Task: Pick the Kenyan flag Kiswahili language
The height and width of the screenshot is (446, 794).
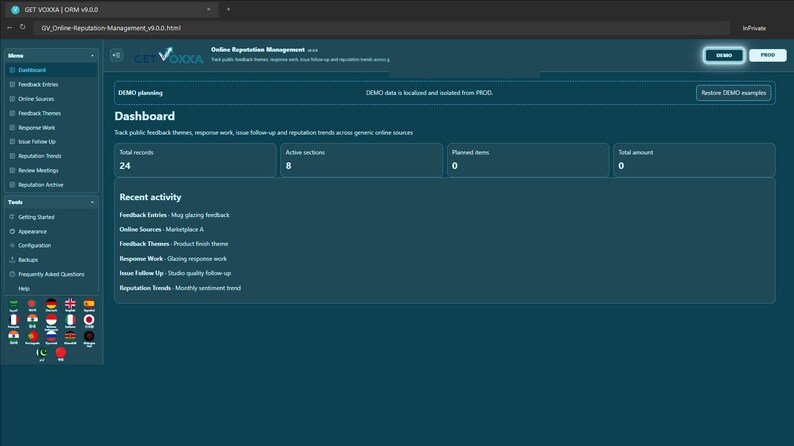Action: (x=70, y=337)
